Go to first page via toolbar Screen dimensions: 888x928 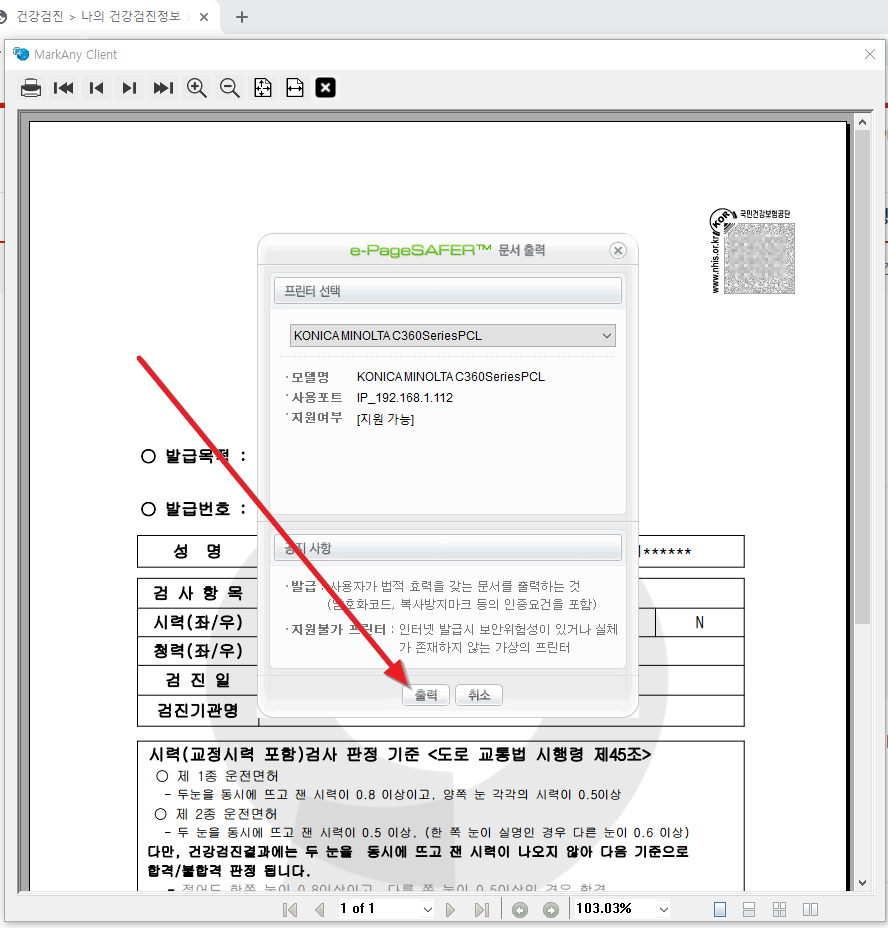tap(63, 88)
